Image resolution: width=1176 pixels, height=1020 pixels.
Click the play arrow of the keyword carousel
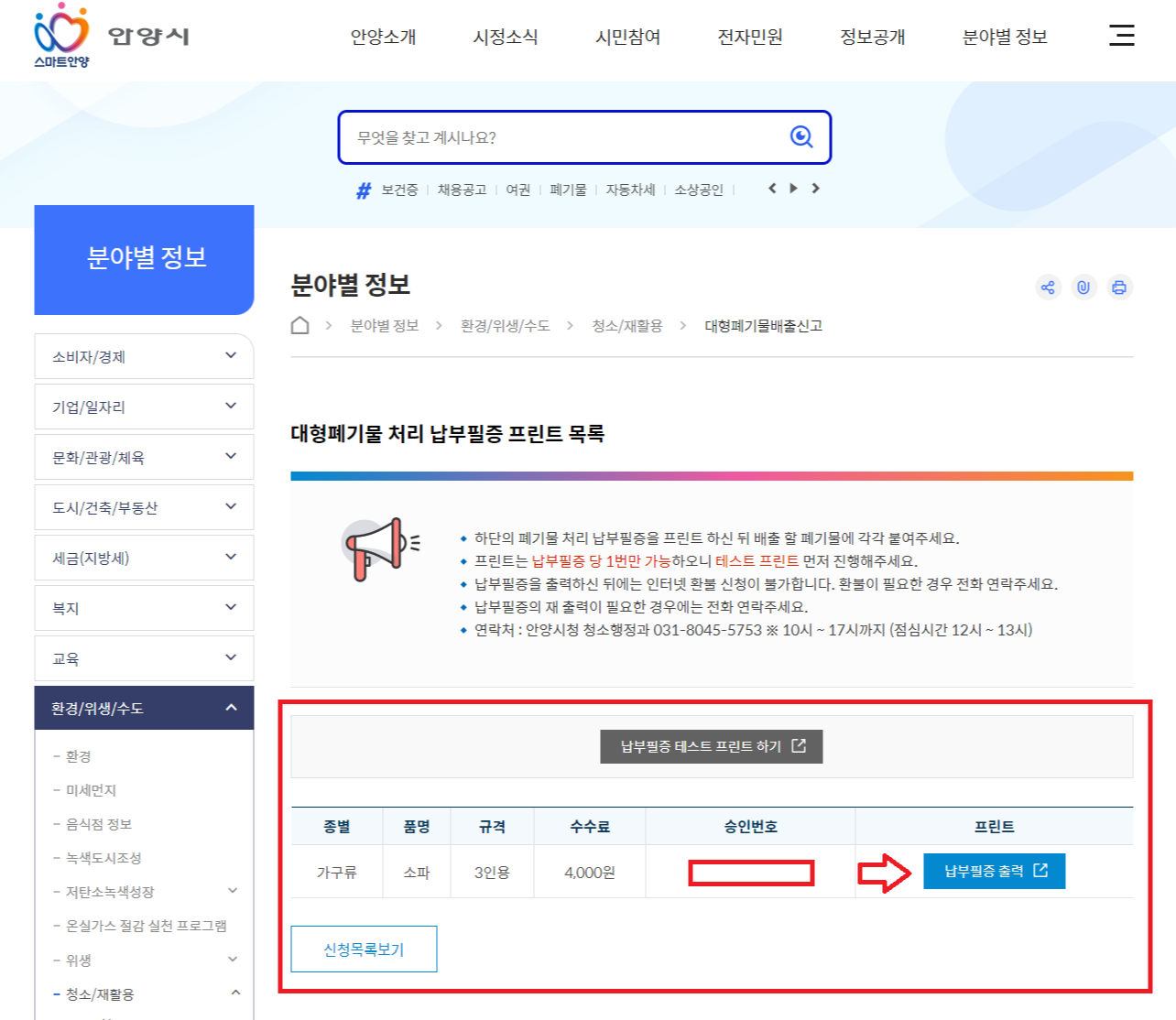793,189
